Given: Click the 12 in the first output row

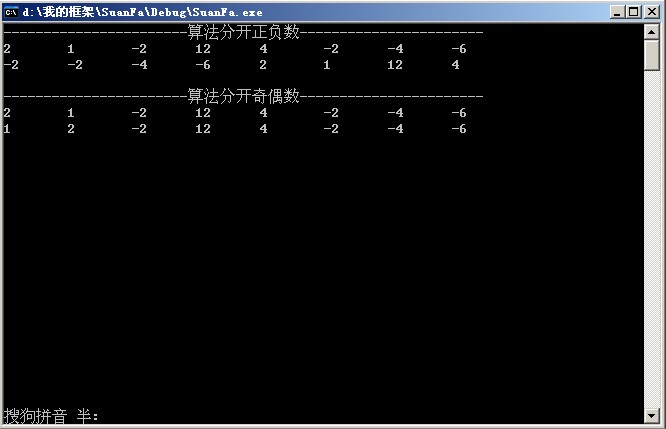Looking at the screenshot, I should click(203, 49).
